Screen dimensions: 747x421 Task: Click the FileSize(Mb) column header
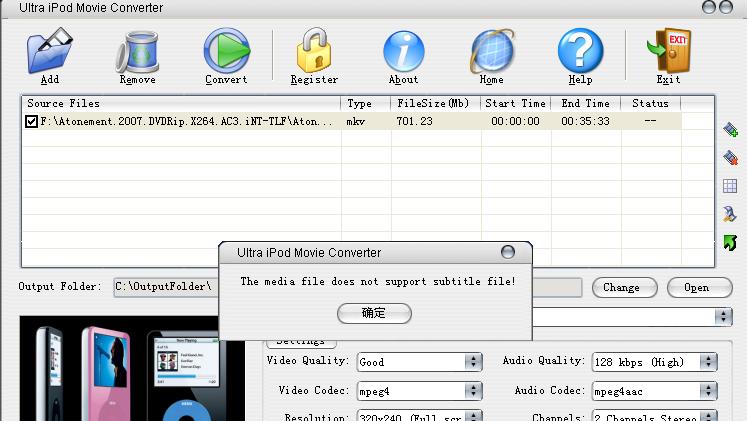[435, 103]
